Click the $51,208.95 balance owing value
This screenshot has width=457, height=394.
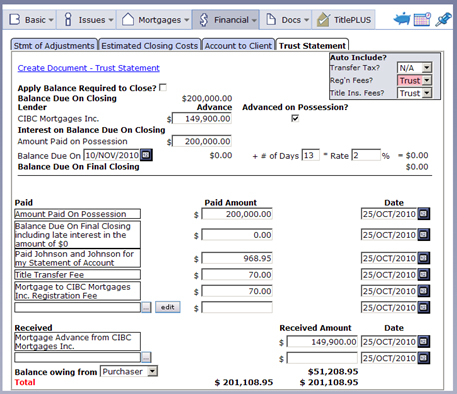click(333, 371)
